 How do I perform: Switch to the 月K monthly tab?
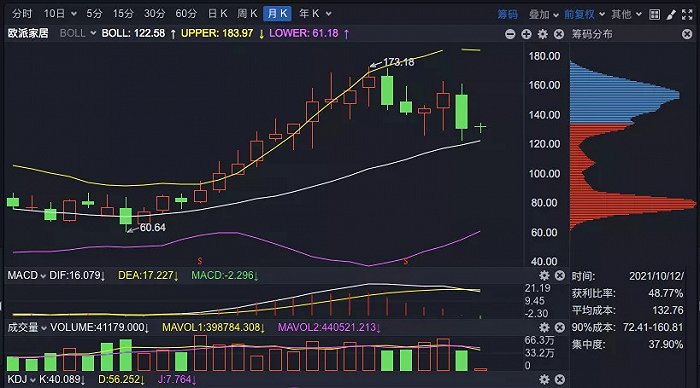(277, 14)
